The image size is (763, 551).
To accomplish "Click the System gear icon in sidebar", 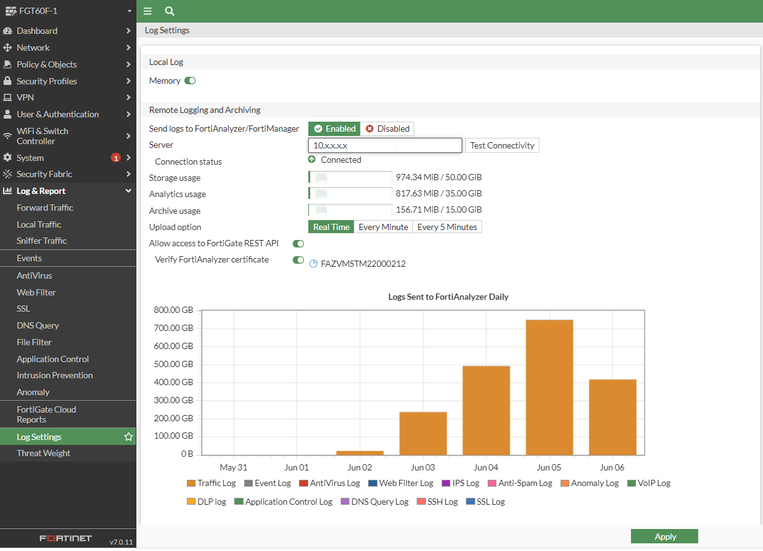I will click(x=8, y=158).
